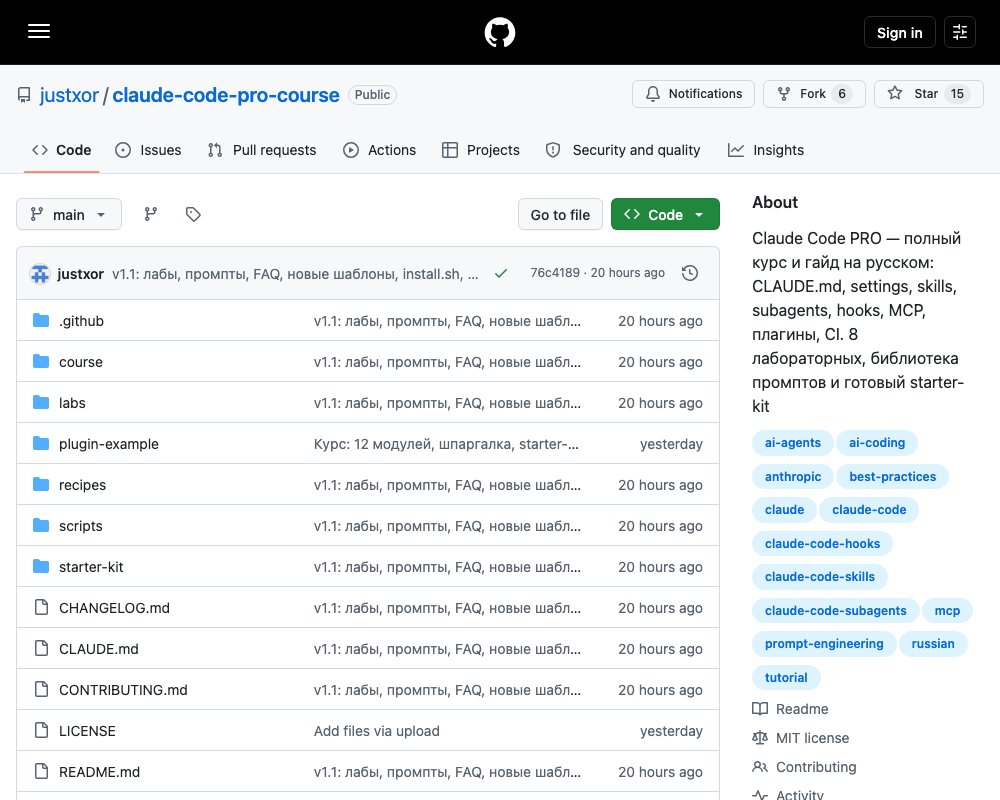Viewport: 1000px width, 800px height.
Task: Open the LICENSE file
Action: [x=87, y=730]
